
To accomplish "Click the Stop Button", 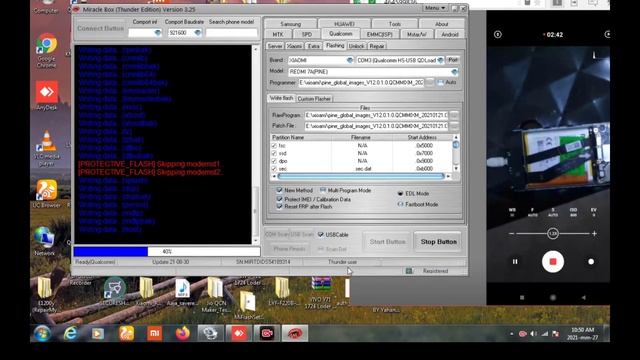I will (438, 242).
